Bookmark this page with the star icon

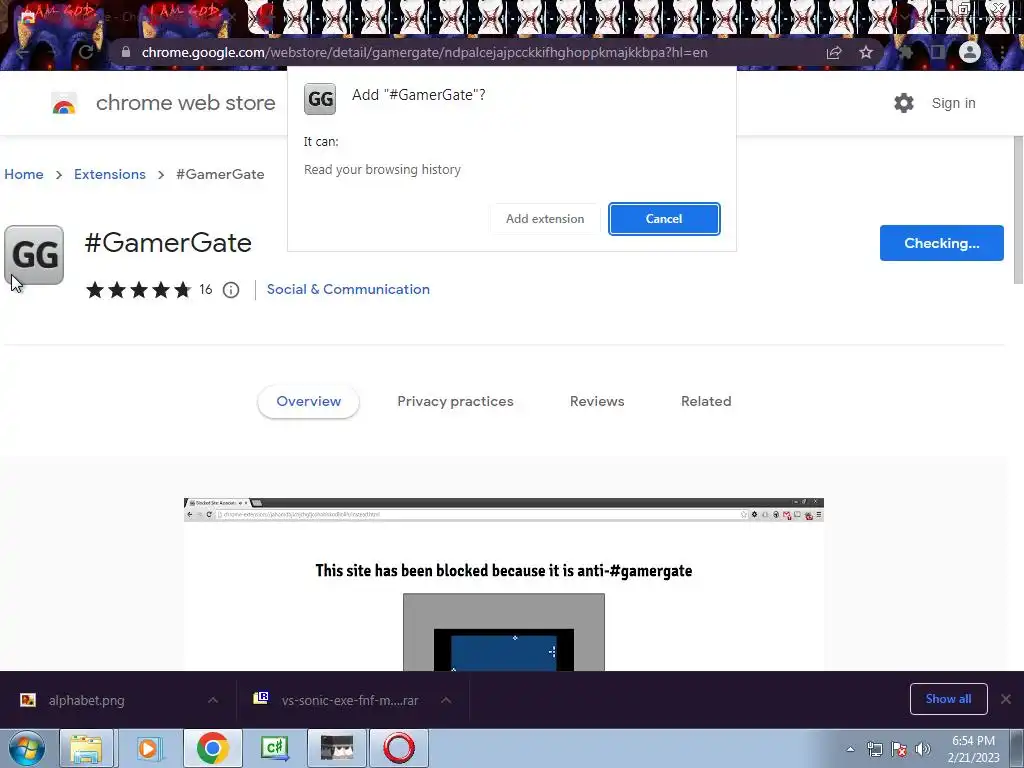tap(866, 52)
